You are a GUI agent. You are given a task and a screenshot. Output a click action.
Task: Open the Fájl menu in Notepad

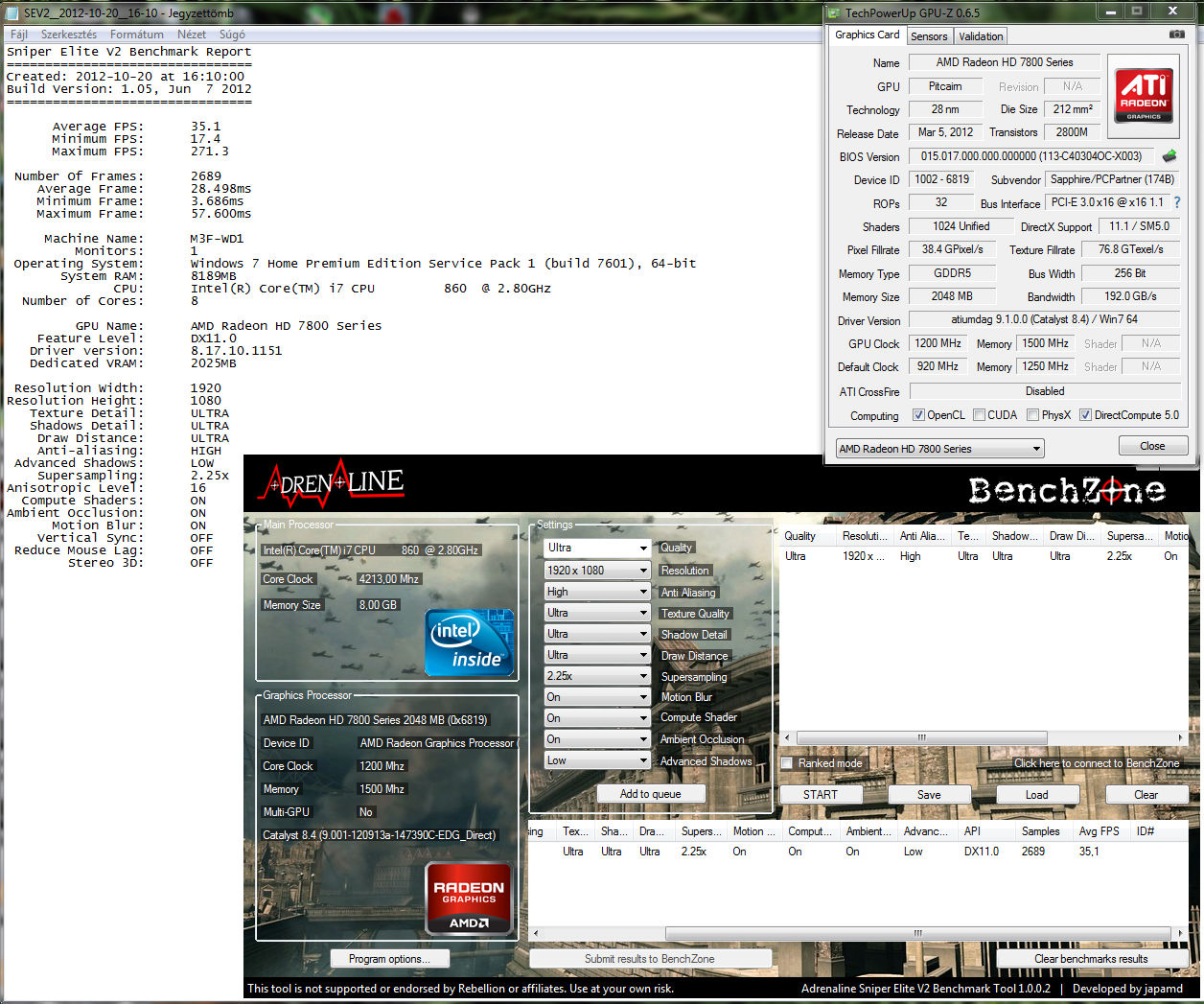19,35
